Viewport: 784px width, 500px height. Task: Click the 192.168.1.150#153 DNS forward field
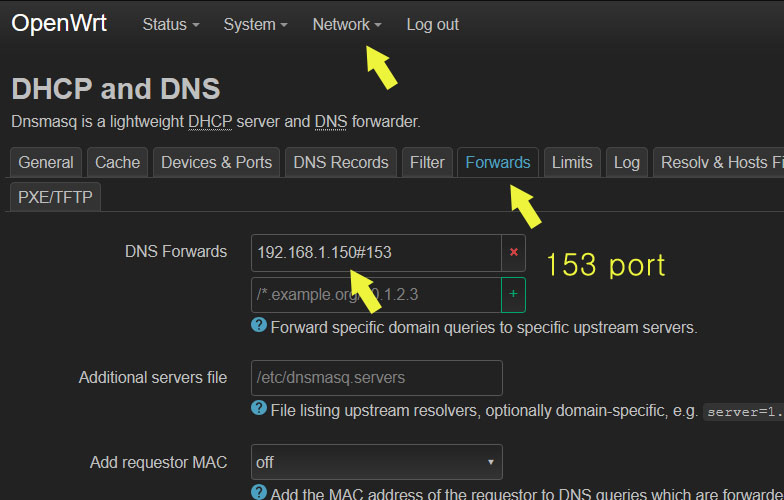376,252
